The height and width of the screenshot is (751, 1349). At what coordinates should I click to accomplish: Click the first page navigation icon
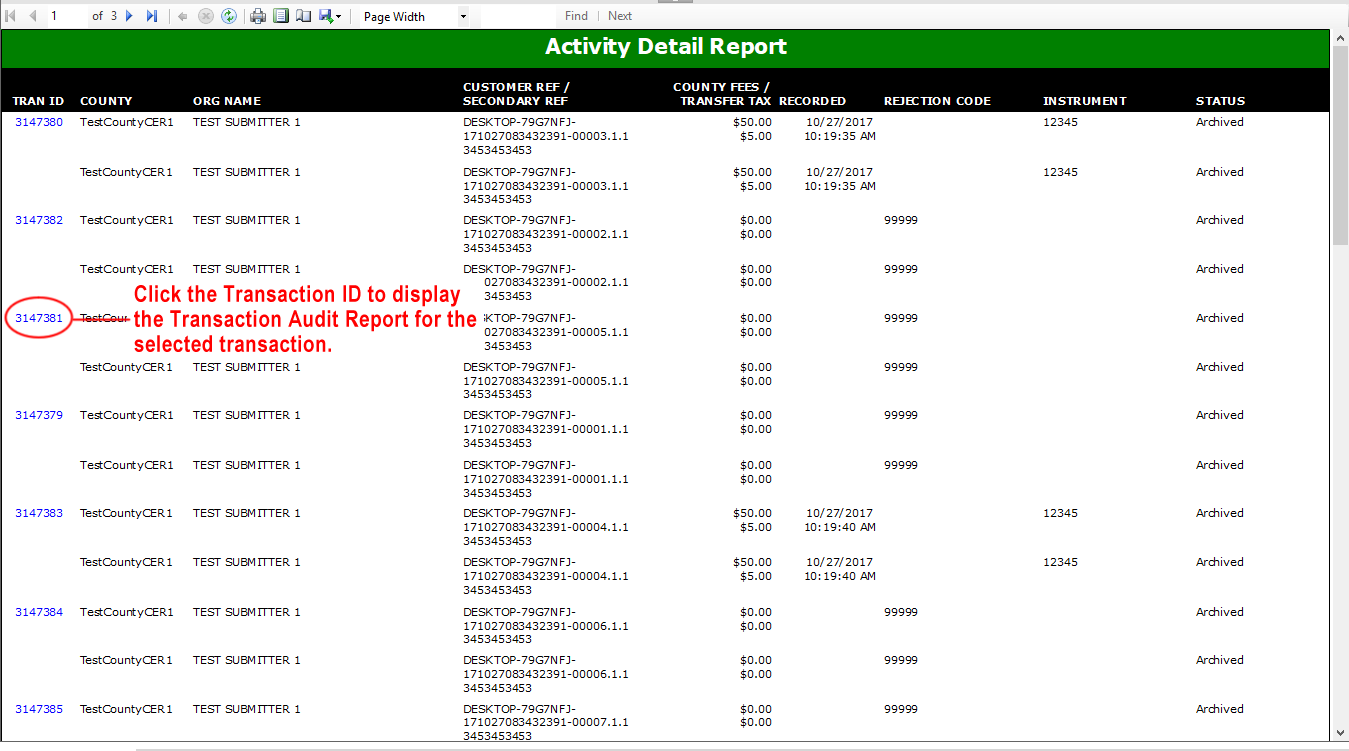pos(11,16)
